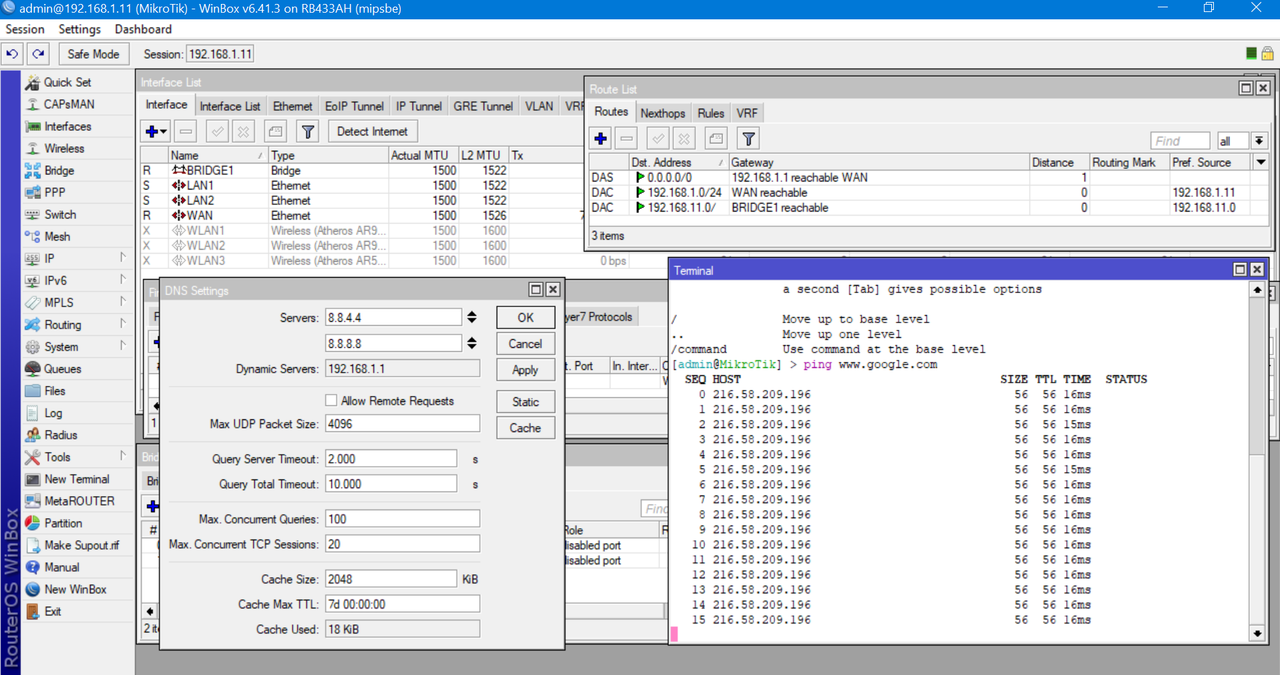Open the Radius sidebar item

(x=60, y=435)
